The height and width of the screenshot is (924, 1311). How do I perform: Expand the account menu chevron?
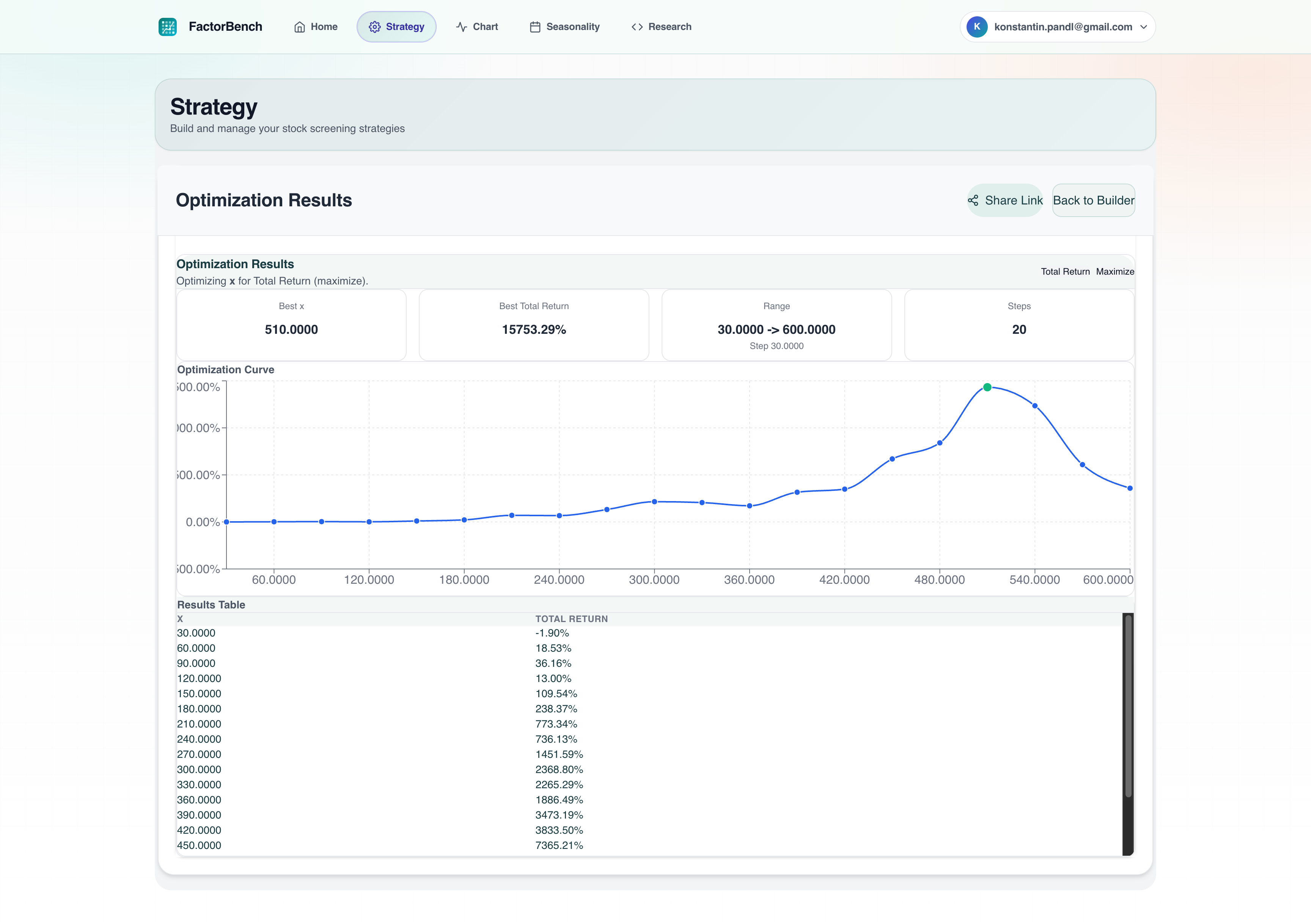tap(1144, 26)
